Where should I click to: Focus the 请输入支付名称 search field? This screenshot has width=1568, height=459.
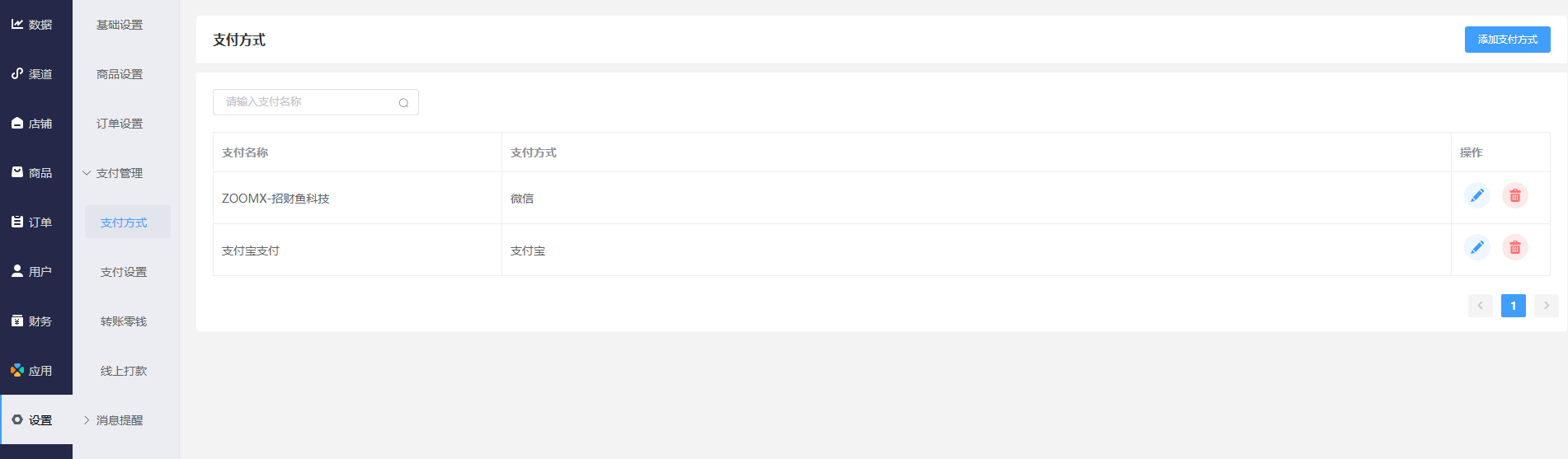click(x=315, y=102)
